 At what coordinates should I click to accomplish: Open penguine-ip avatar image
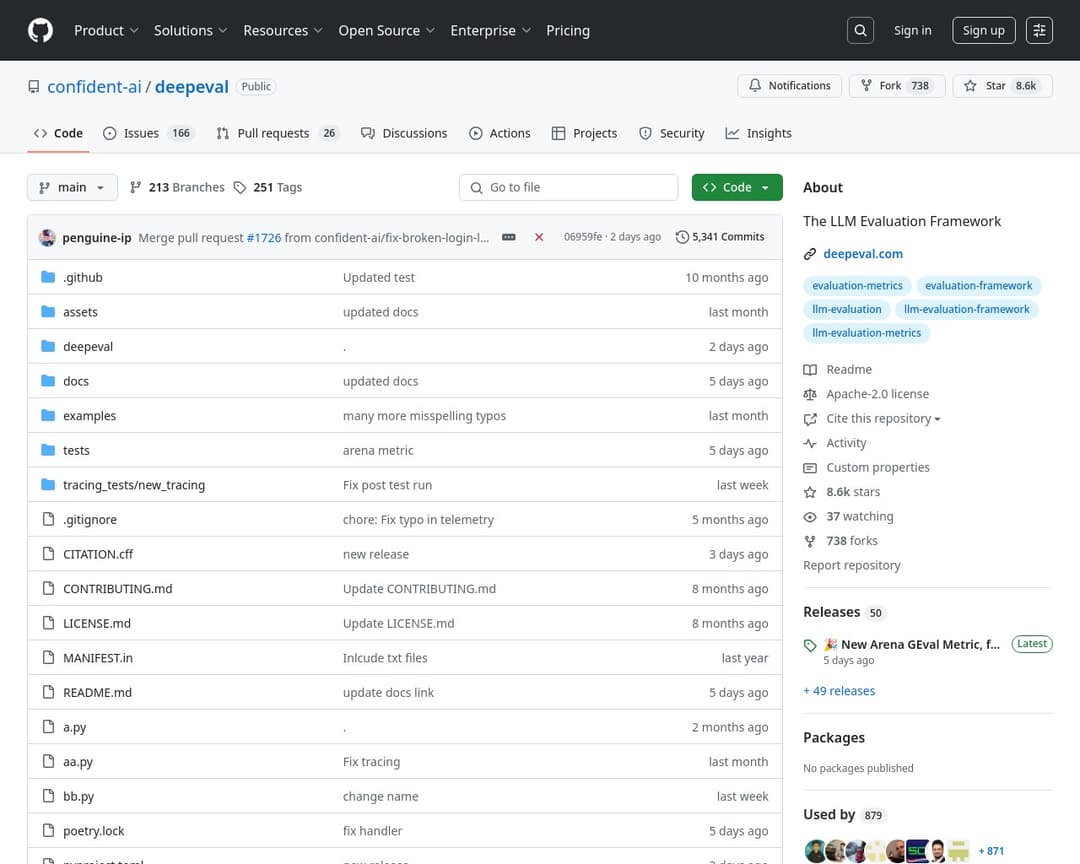click(48, 238)
